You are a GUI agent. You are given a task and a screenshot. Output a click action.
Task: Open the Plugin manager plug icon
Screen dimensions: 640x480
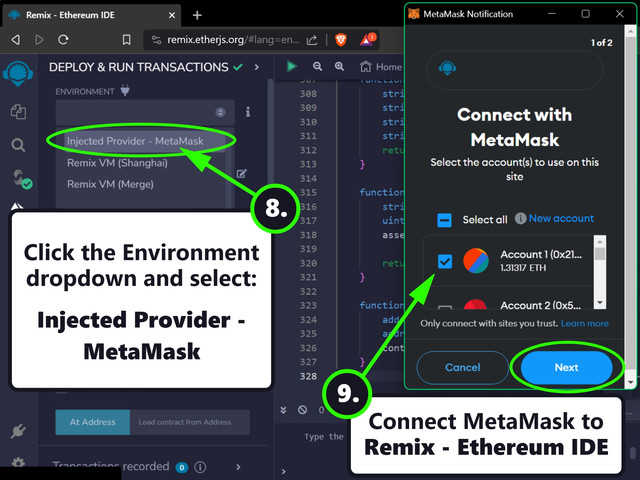coord(18,432)
